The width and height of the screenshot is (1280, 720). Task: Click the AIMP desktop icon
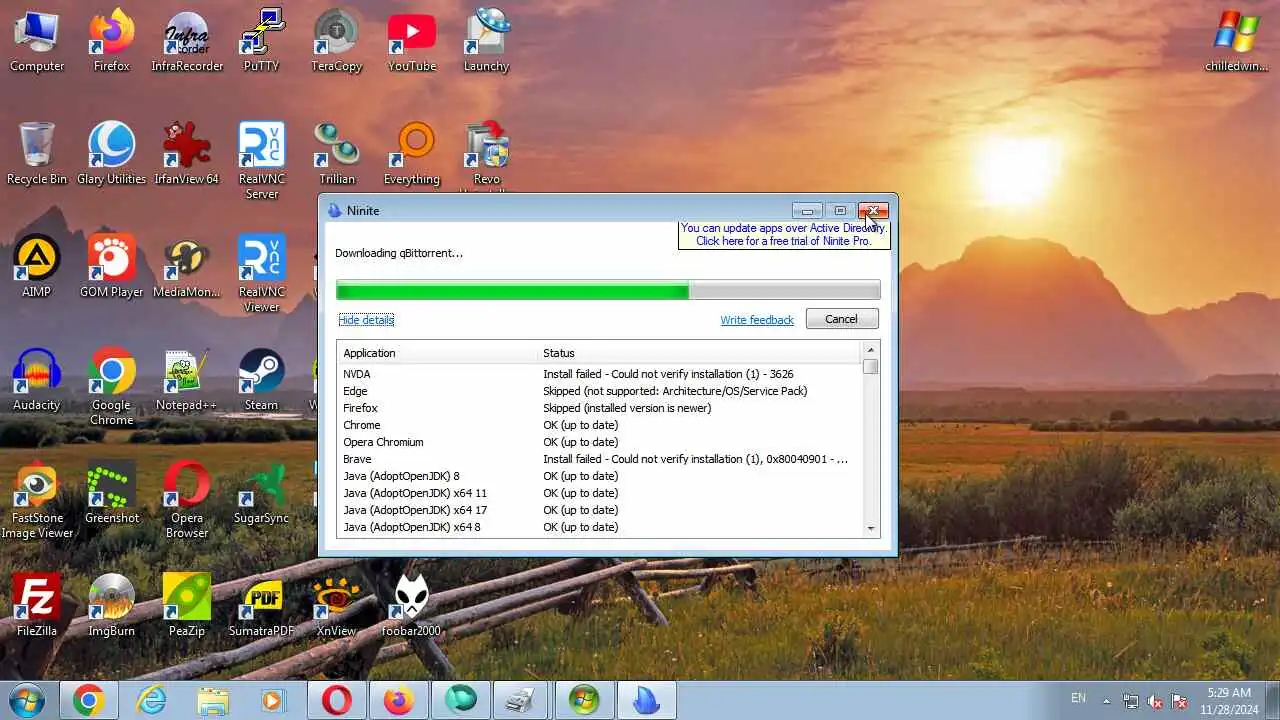[x=37, y=266]
